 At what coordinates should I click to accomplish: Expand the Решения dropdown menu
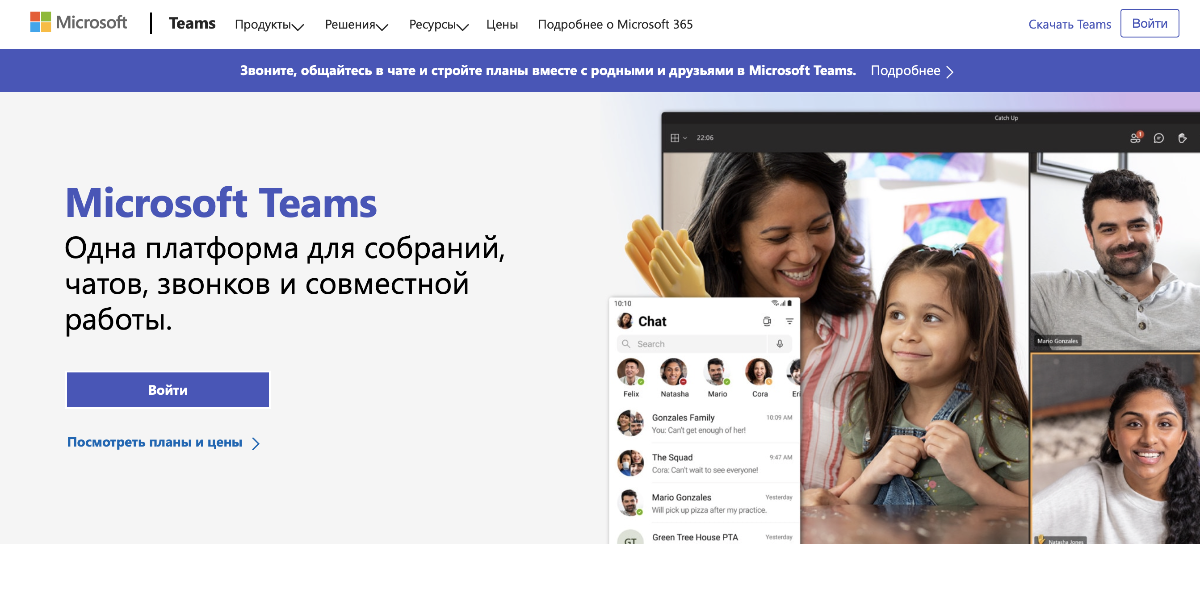[356, 24]
